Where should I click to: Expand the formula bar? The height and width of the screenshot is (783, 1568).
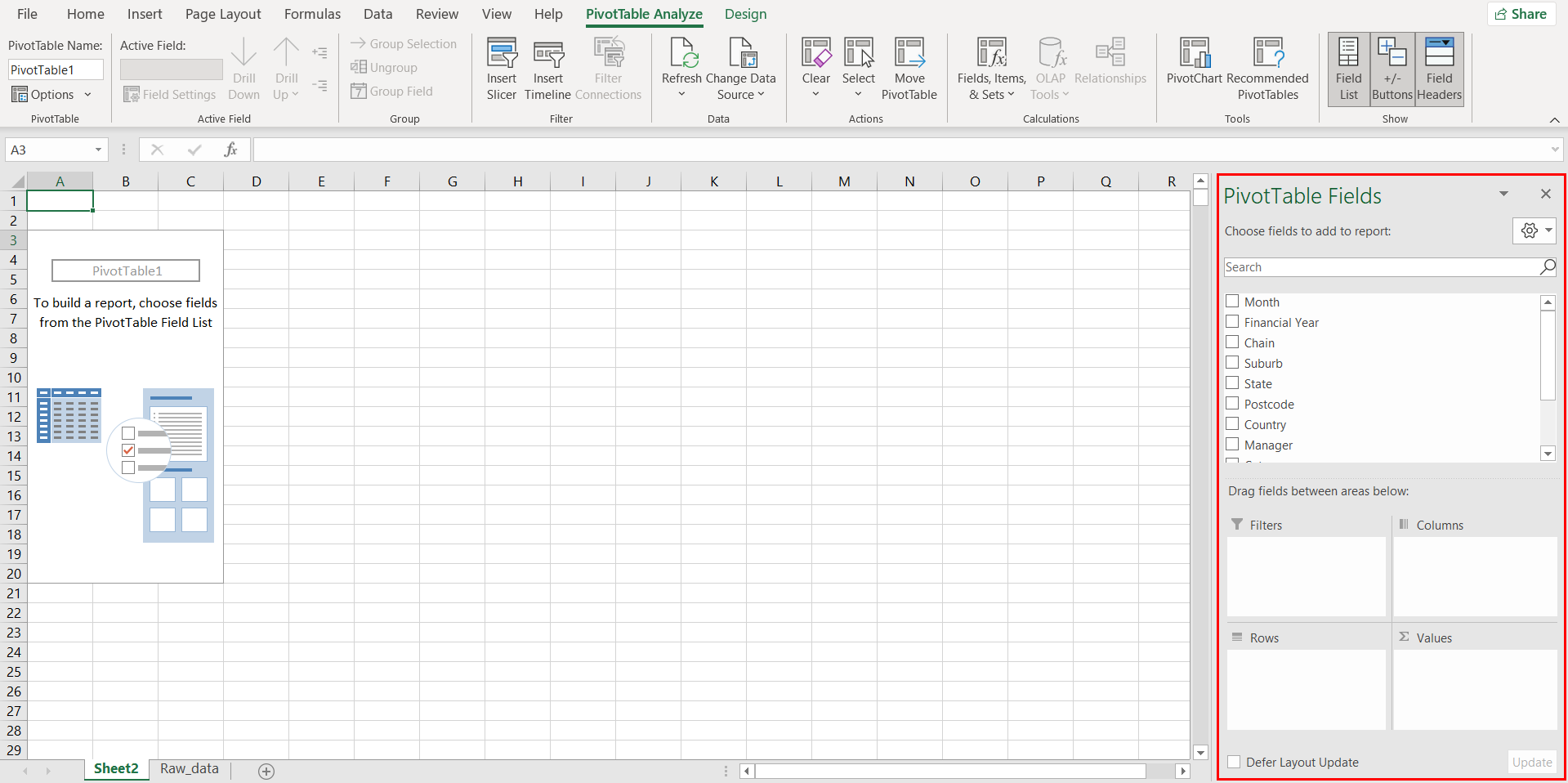tap(1554, 150)
